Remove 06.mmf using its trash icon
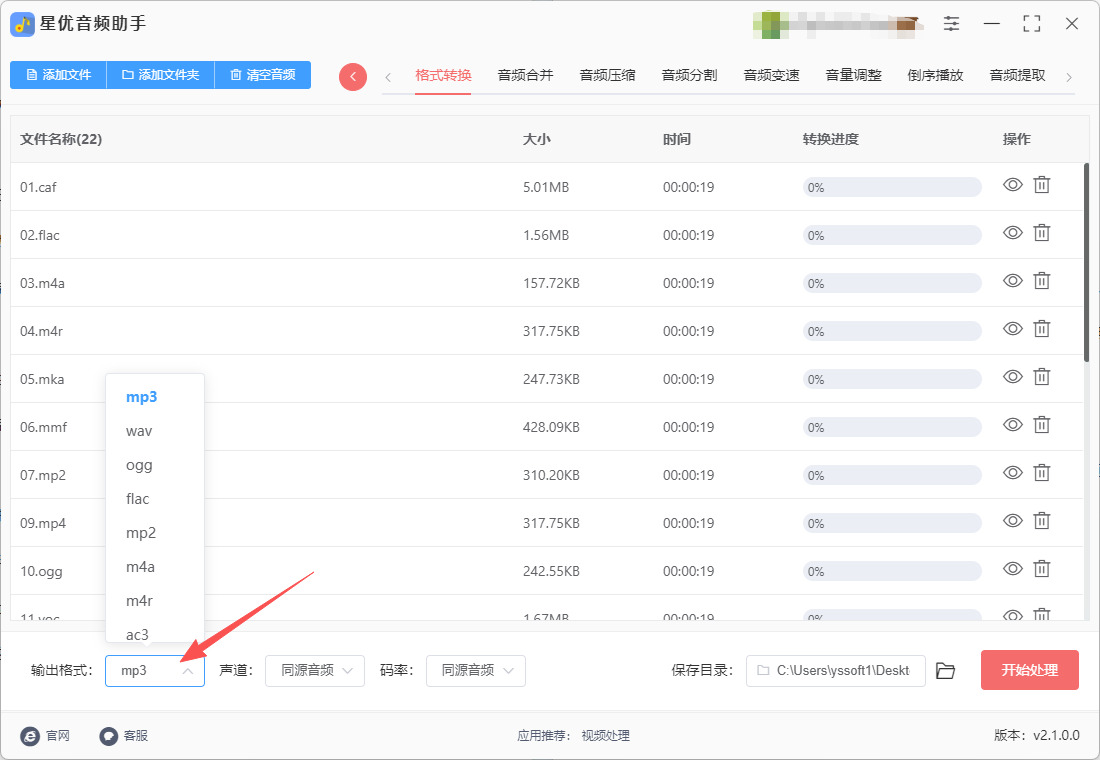Image resolution: width=1100 pixels, height=760 pixels. coord(1042,425)
